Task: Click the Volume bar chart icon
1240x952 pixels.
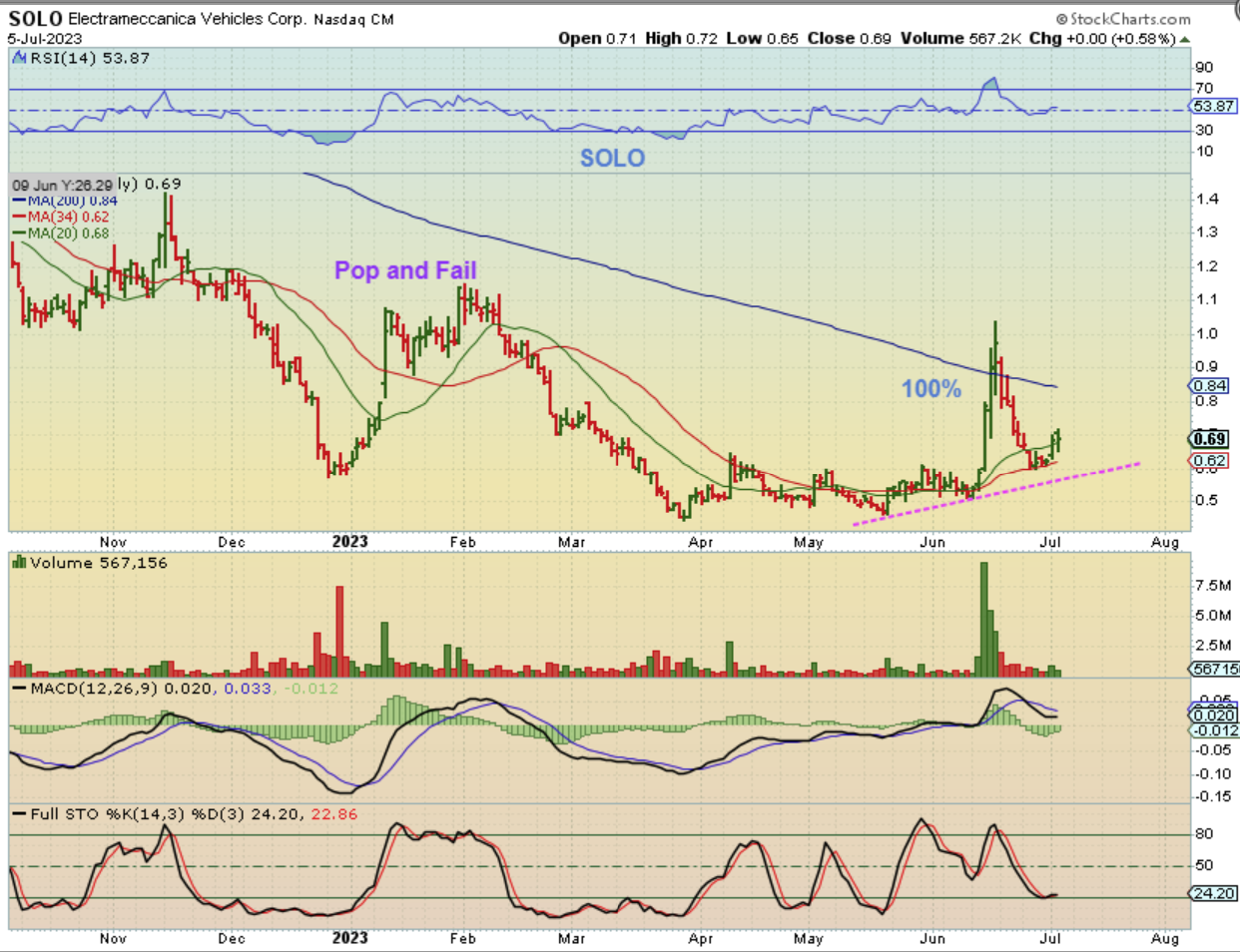Action: (19, 563)
